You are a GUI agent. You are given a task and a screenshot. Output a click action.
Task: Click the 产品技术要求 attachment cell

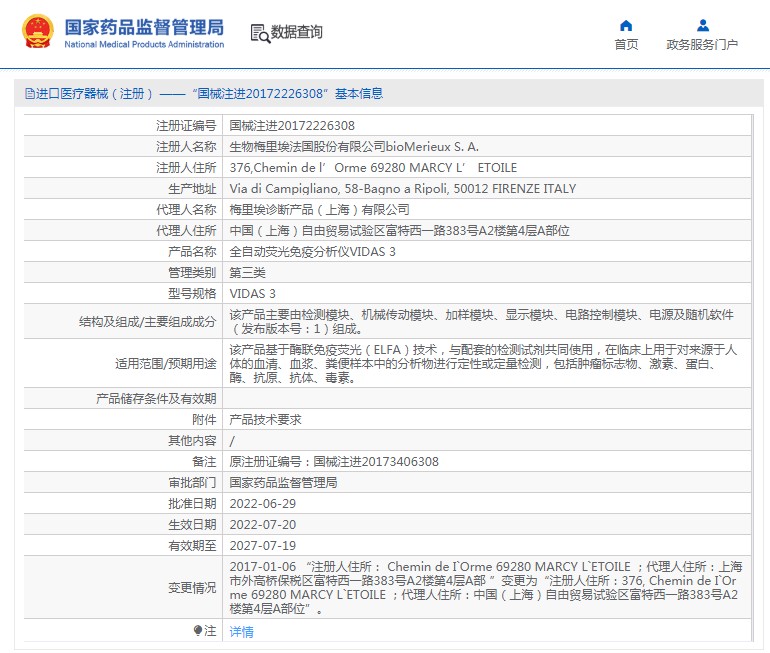click(x=265, y=420)
